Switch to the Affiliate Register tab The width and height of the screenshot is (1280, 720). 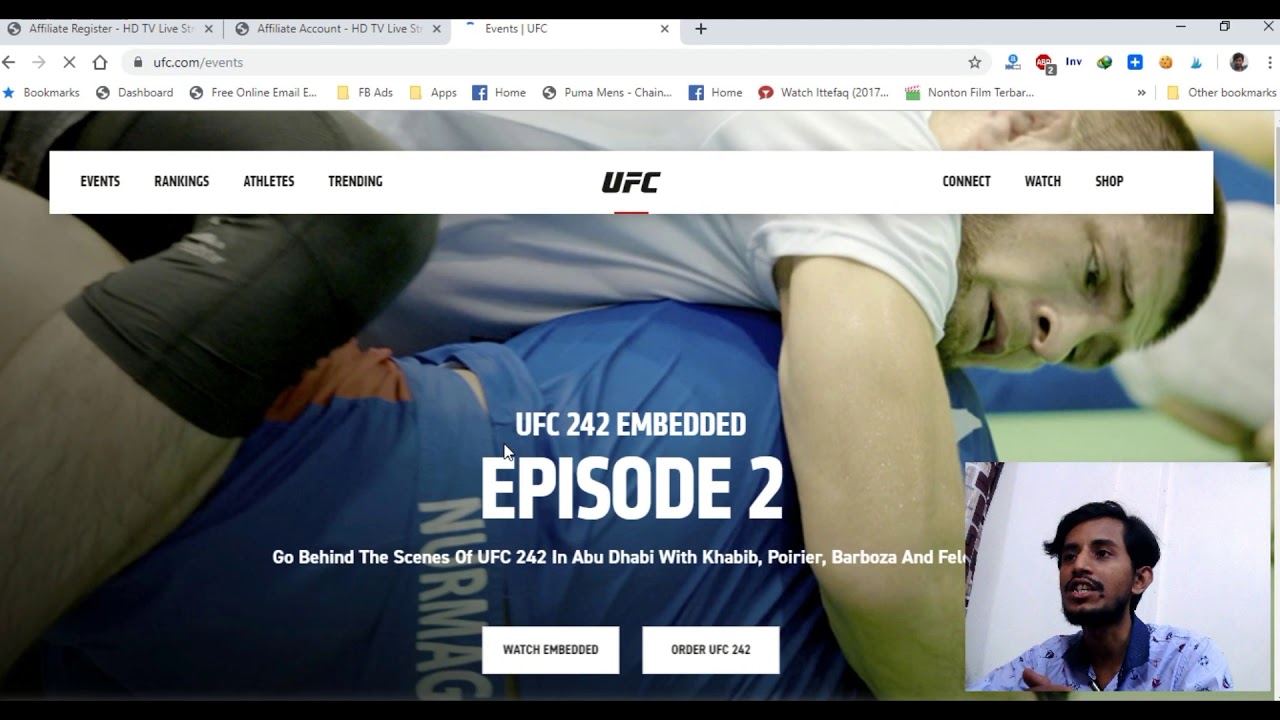111,29
